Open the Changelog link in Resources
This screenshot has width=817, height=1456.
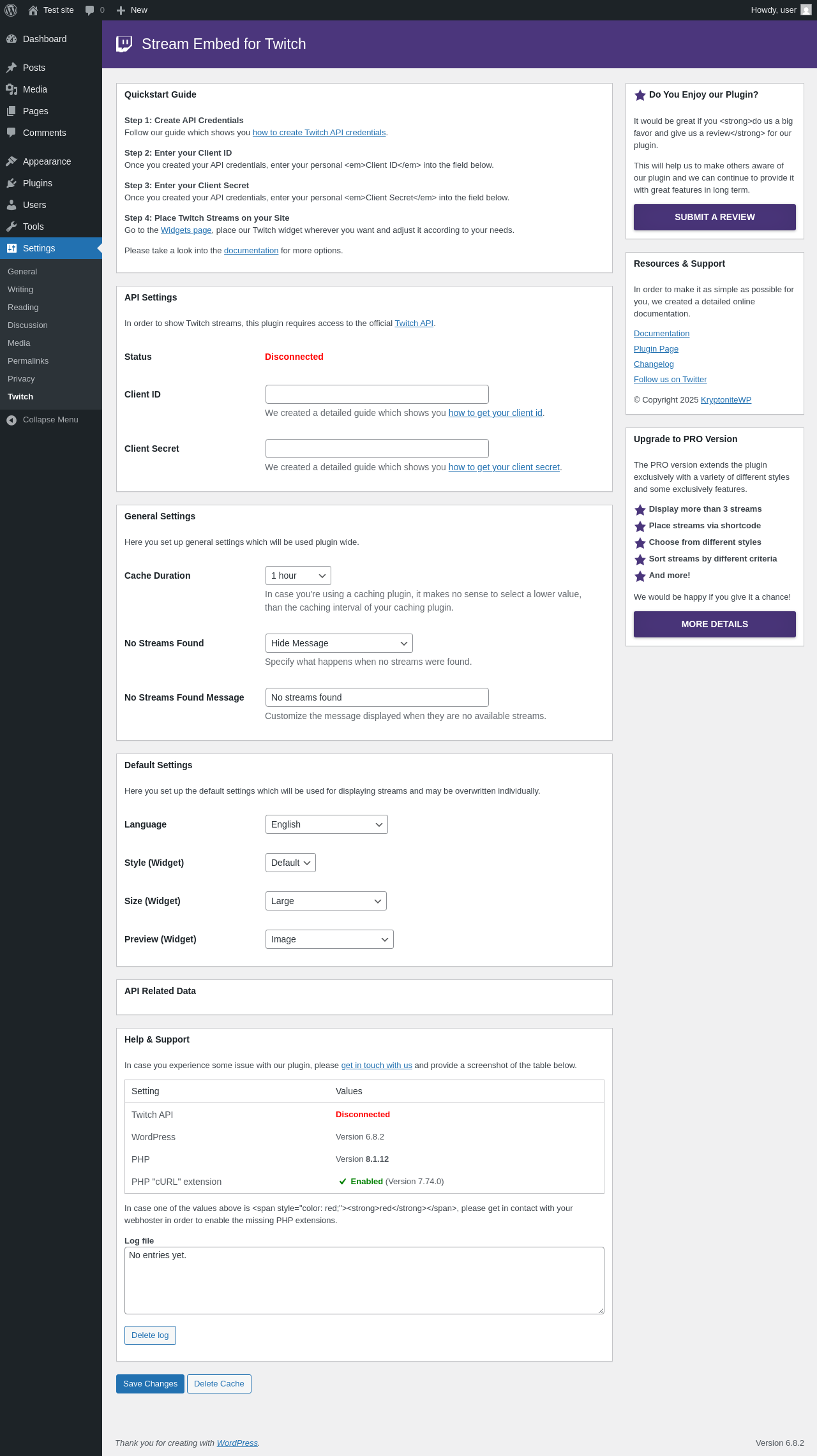pyautogui.click(x=654, y=364)
